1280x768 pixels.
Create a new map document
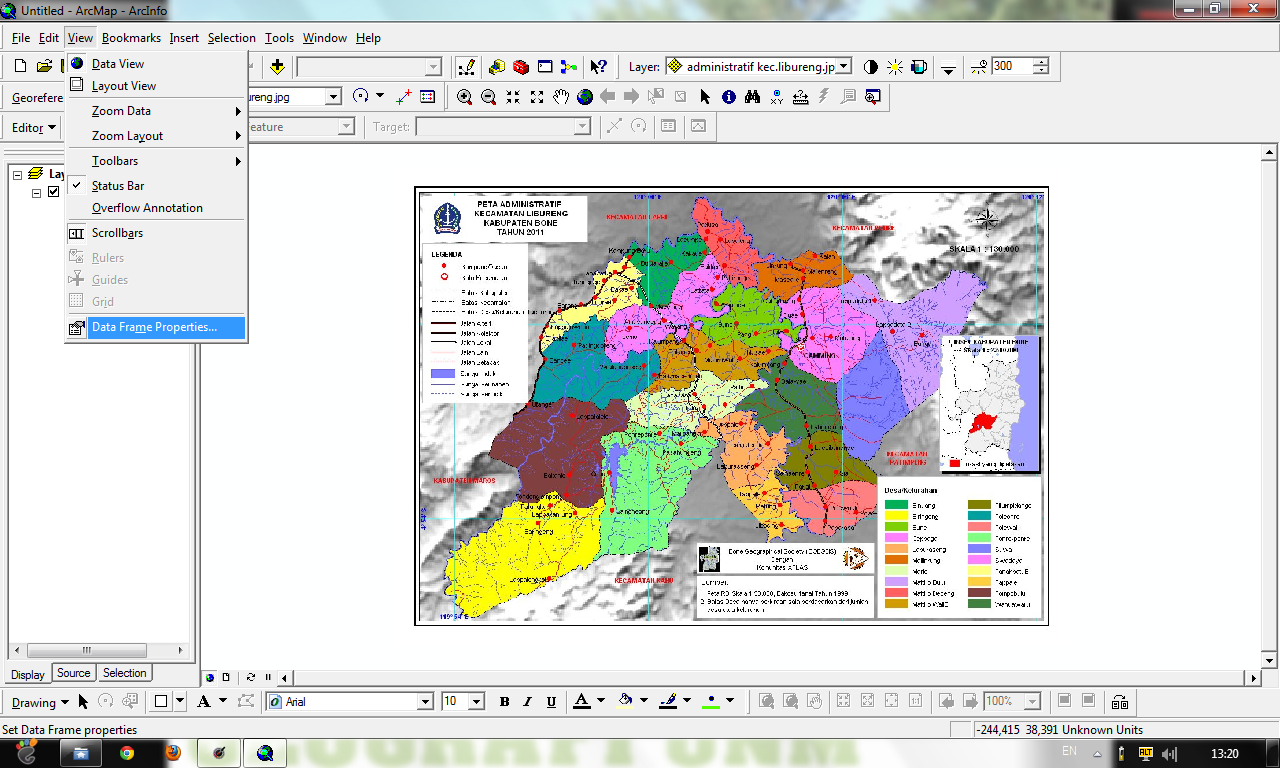[20, 67]
